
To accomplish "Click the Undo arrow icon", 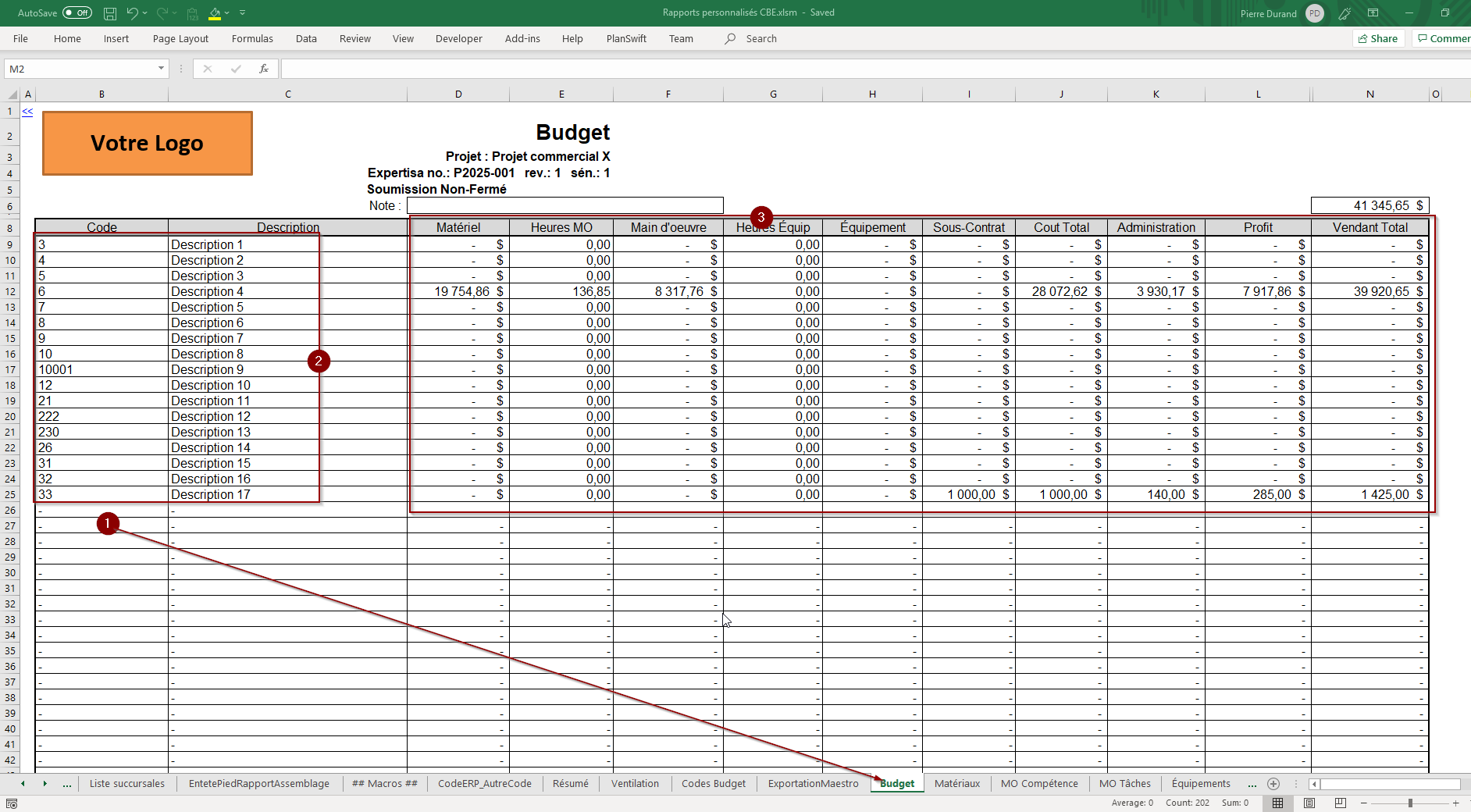I will [132, 13].
